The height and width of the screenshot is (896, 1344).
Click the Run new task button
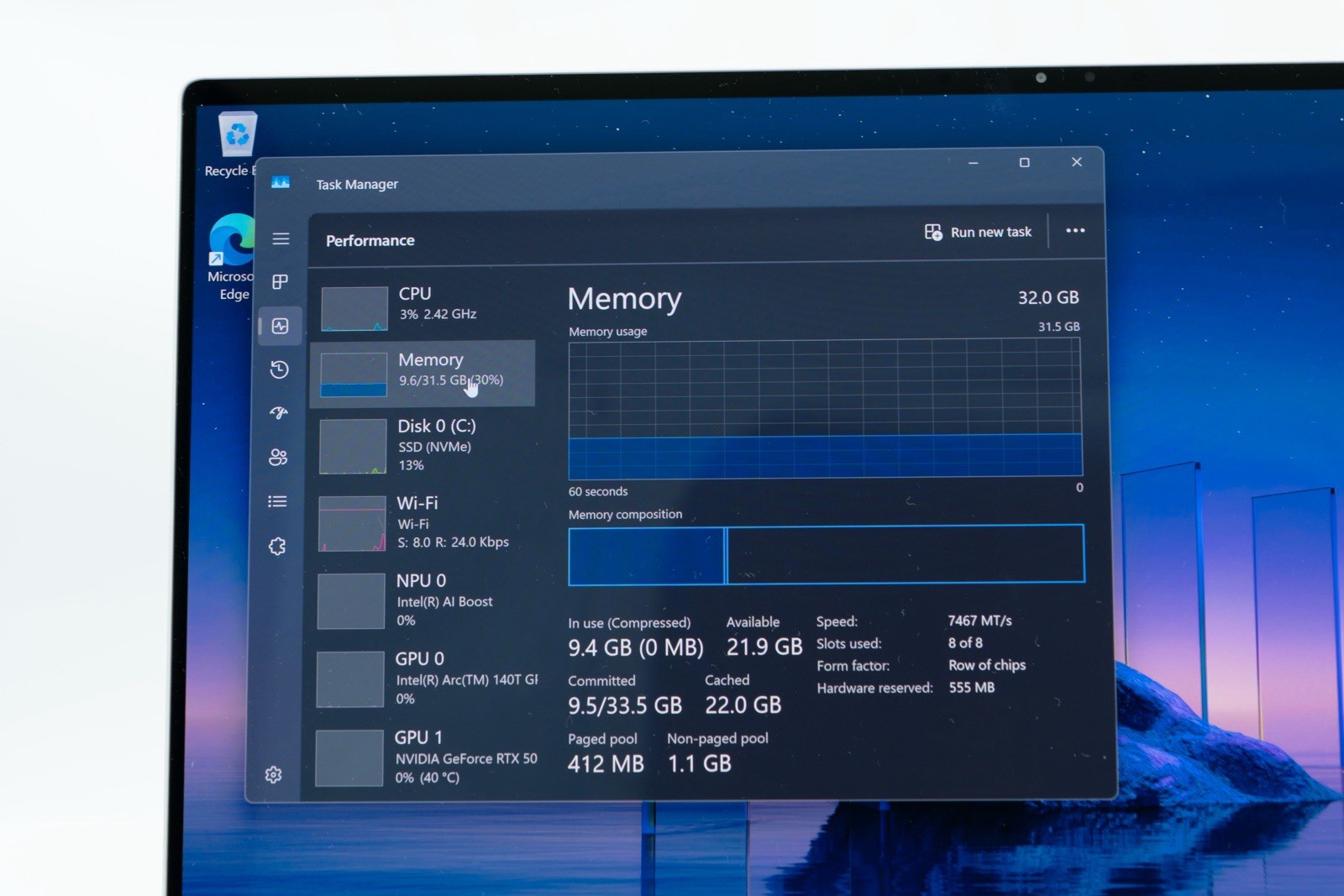pos(978,232)
